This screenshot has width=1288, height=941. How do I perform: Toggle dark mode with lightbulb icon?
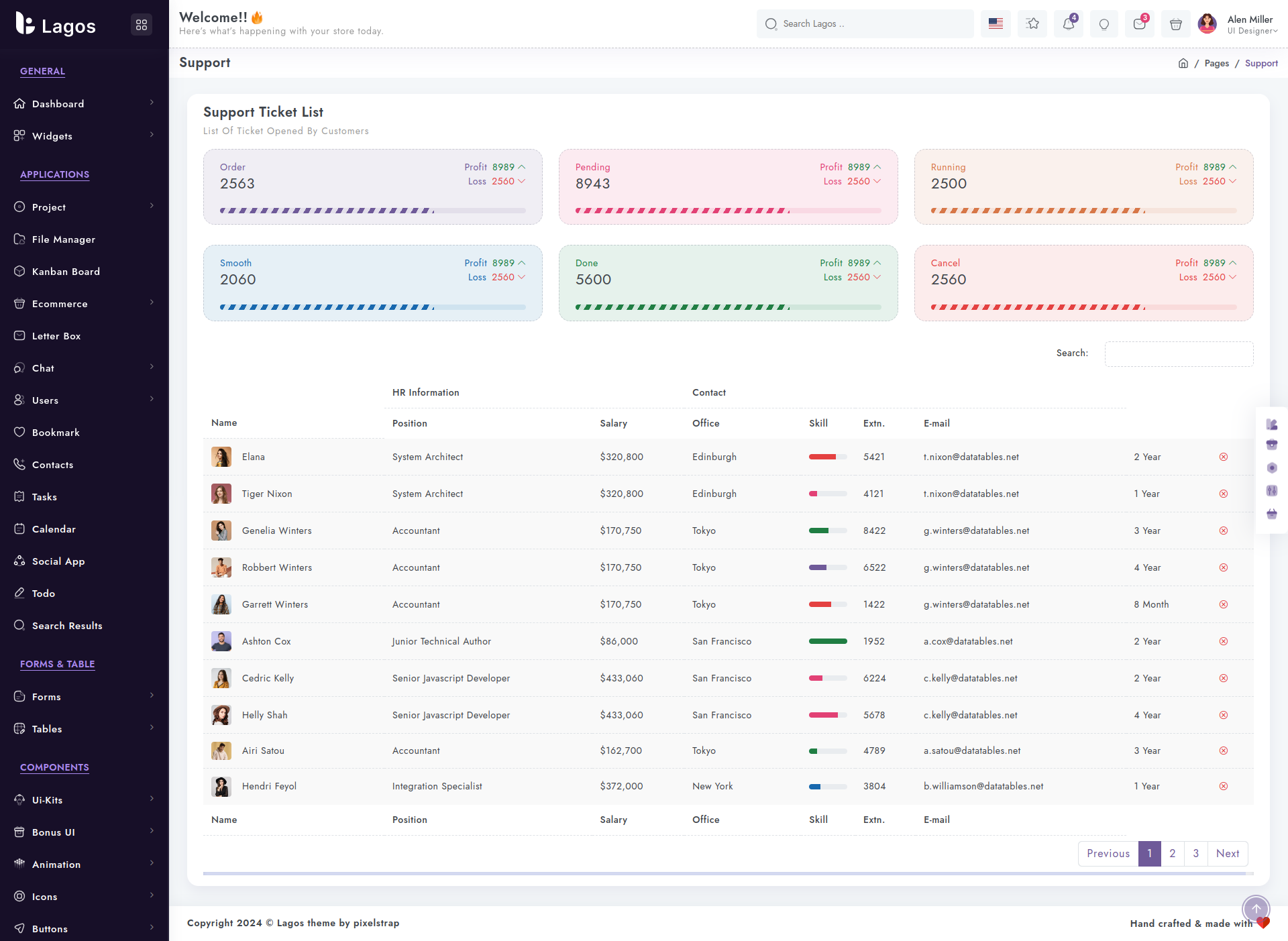1104,24
